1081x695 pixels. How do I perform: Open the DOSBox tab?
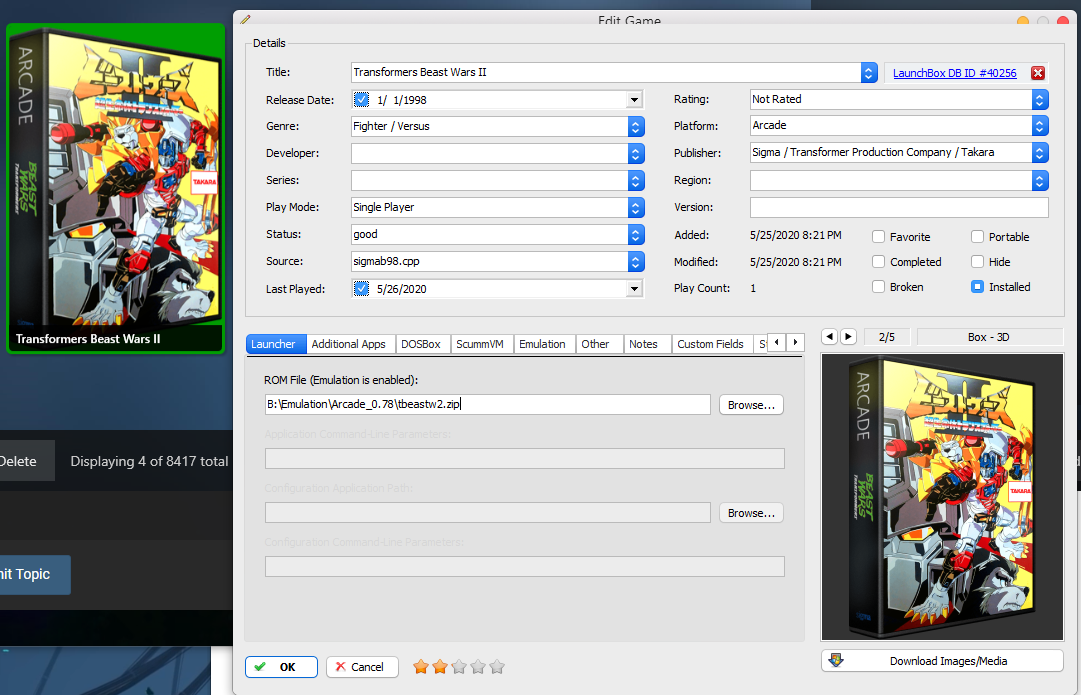(x=423, y=343)
